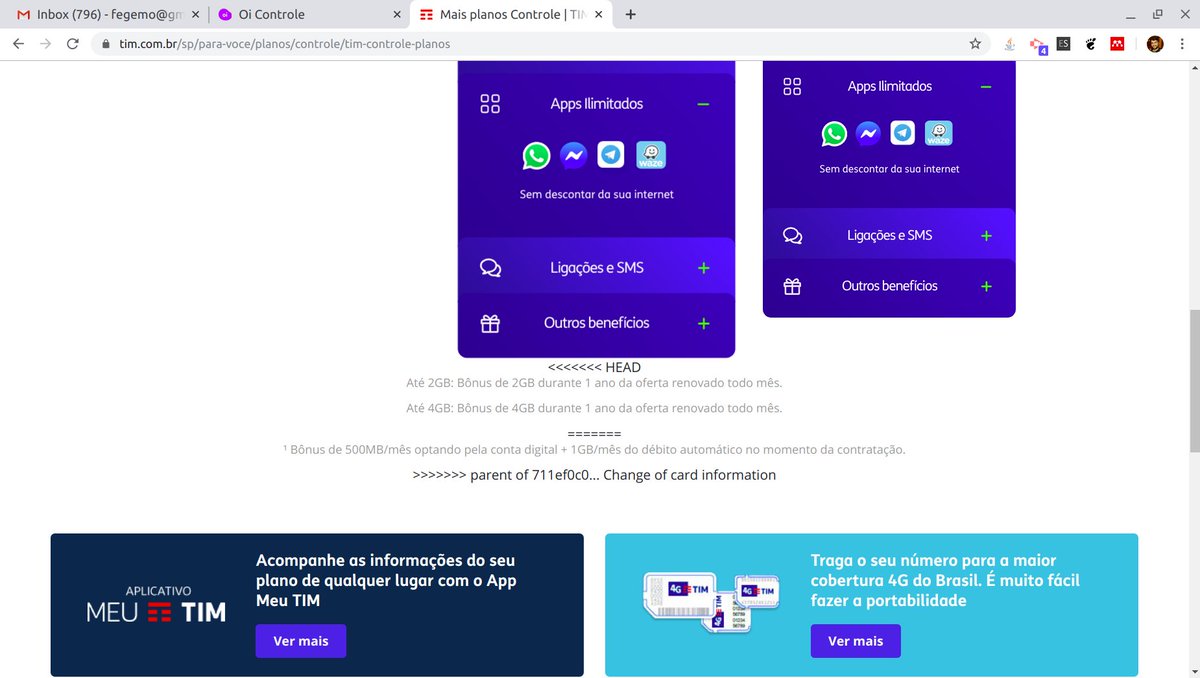Click the Java cup extension icon
1200x678 pixels.
[x=1010, y=44]
